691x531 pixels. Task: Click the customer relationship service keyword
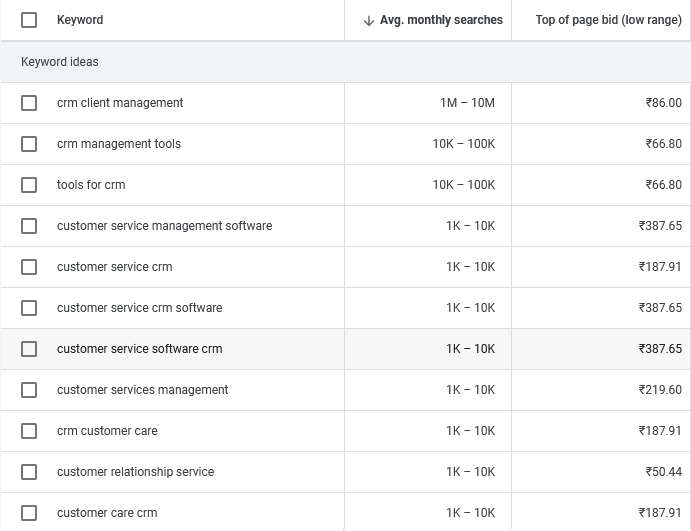coord(135,472)
